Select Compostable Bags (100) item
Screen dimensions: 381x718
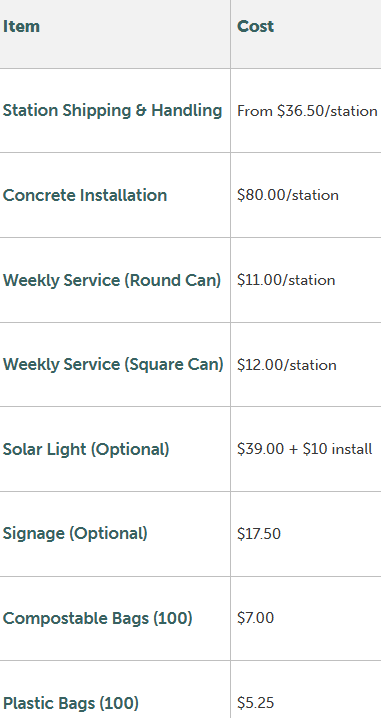[x=98, y=619]
